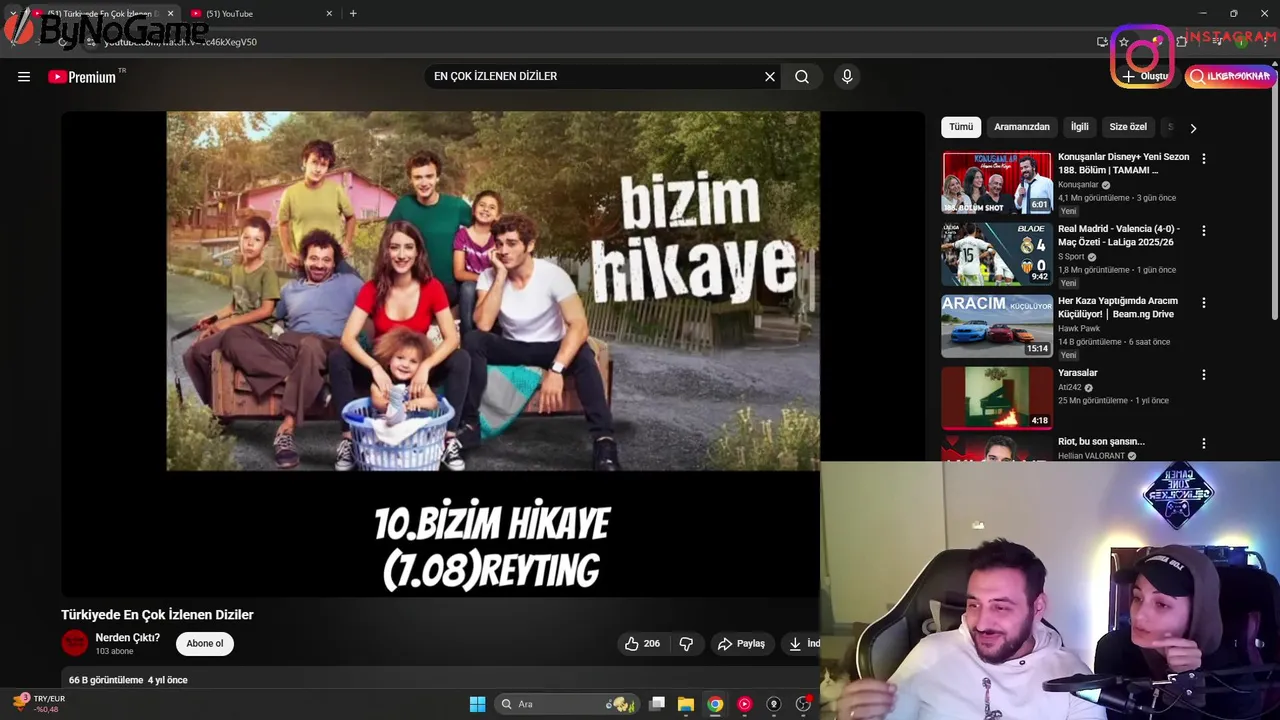Select the Aramanızdan filter chip
Screen dimensions: 1280x720
[x=1022, y=127]
